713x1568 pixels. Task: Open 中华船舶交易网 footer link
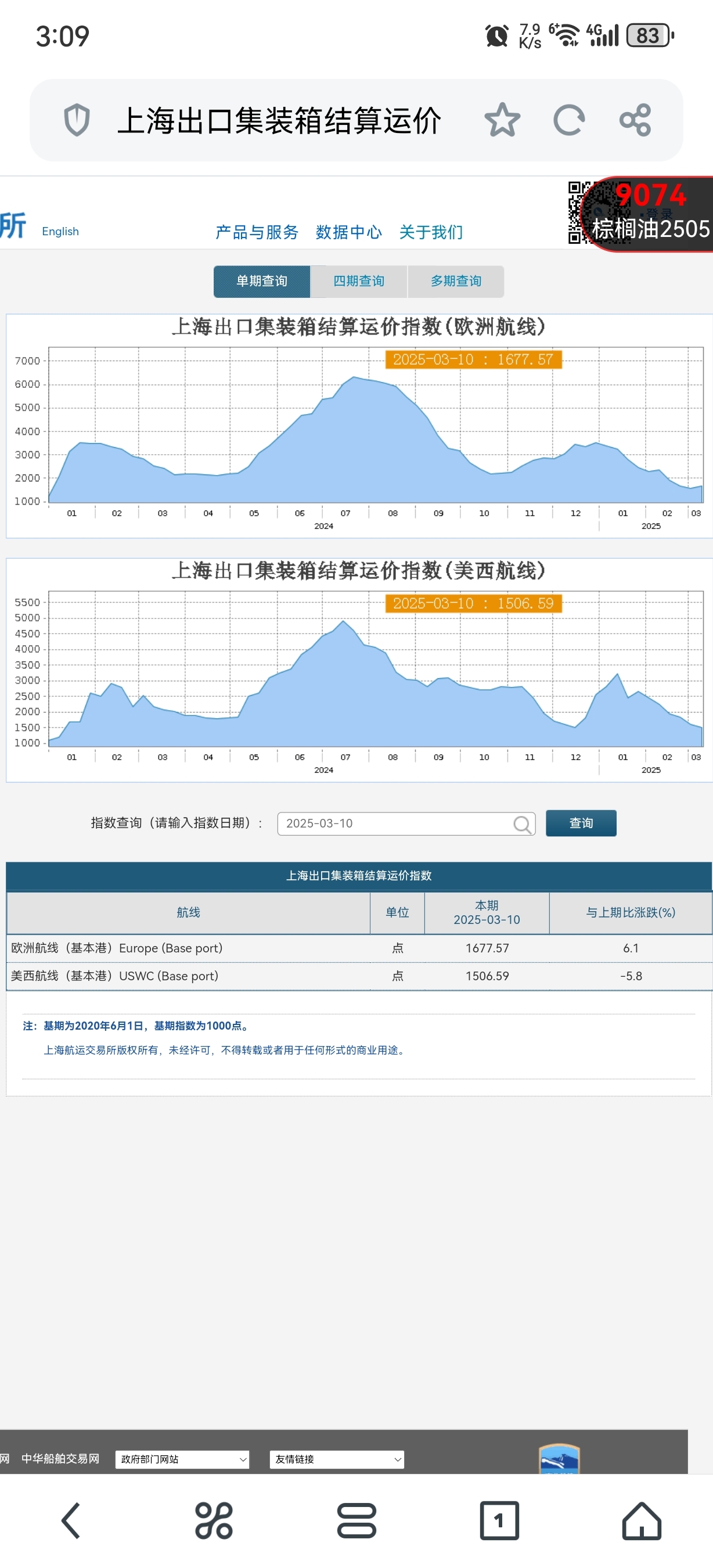click(60, 1458)
